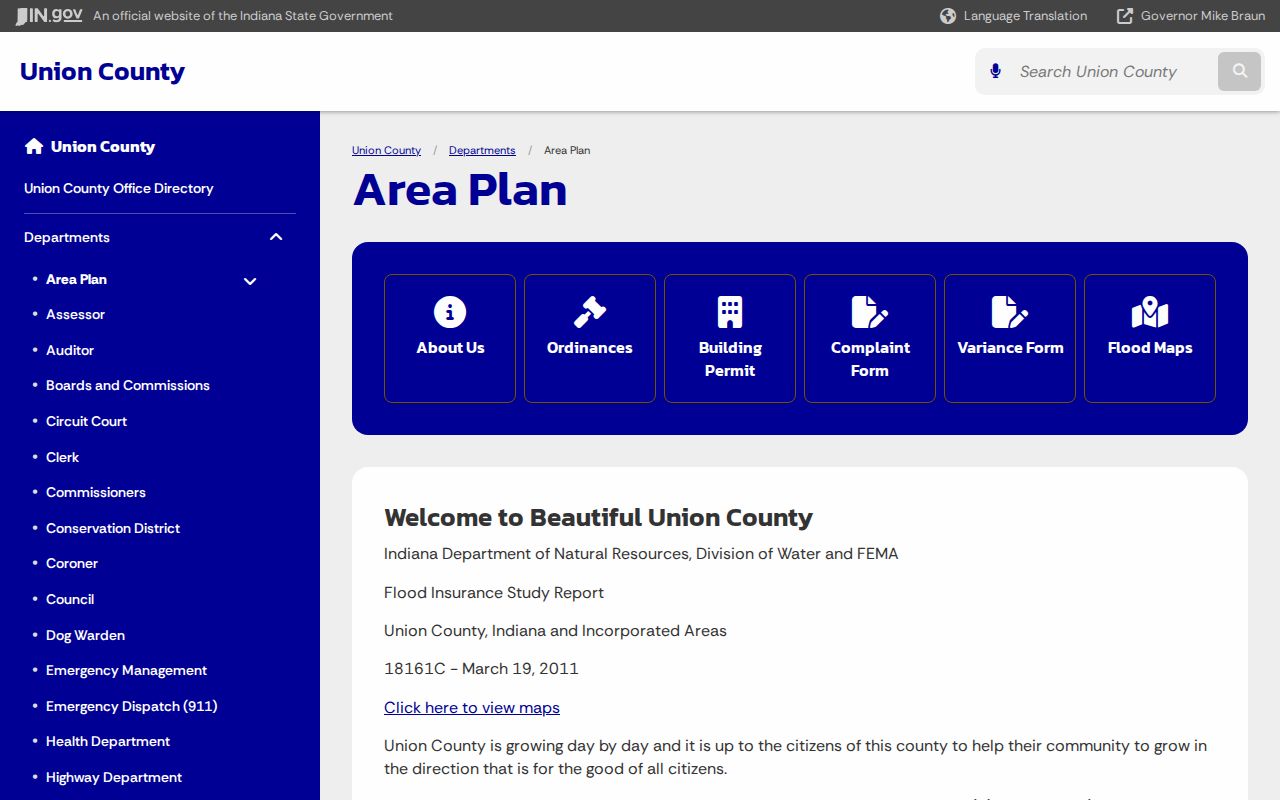Open Language Translation menu
This screenshot has width=1280, height=800.
pyautogui.click(x=1014, y=16)
